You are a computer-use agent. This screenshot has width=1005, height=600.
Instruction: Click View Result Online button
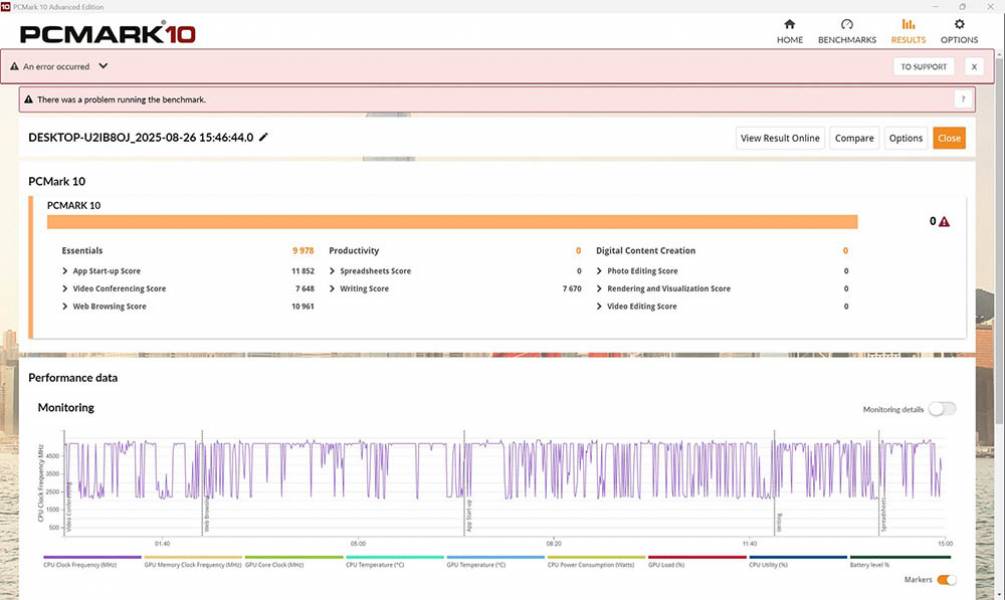pos(780,138)
